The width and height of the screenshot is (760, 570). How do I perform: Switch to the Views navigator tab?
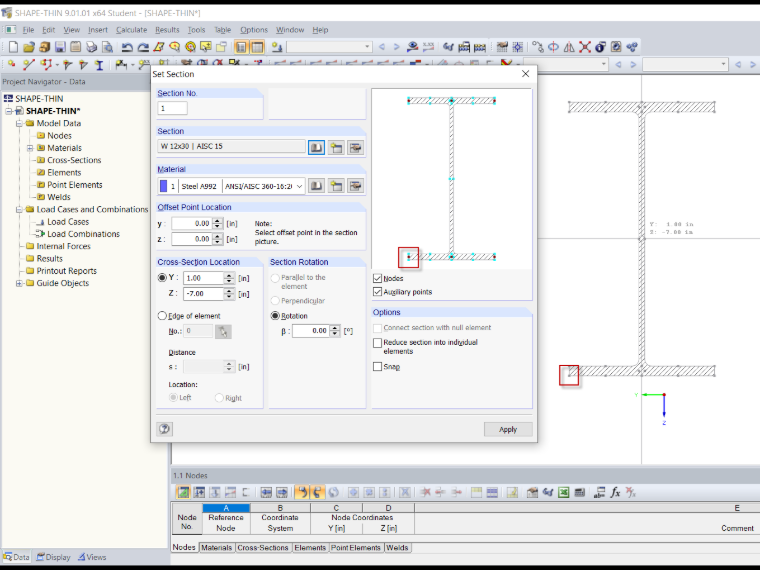click(x=92, y=557)
